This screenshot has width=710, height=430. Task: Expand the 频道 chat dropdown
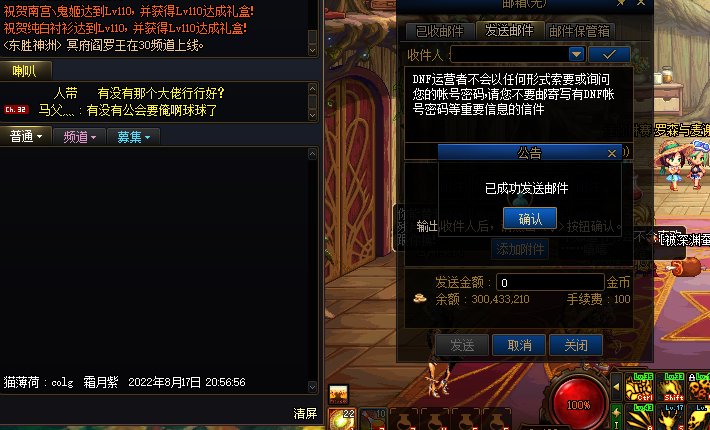[x=79, y=137]
